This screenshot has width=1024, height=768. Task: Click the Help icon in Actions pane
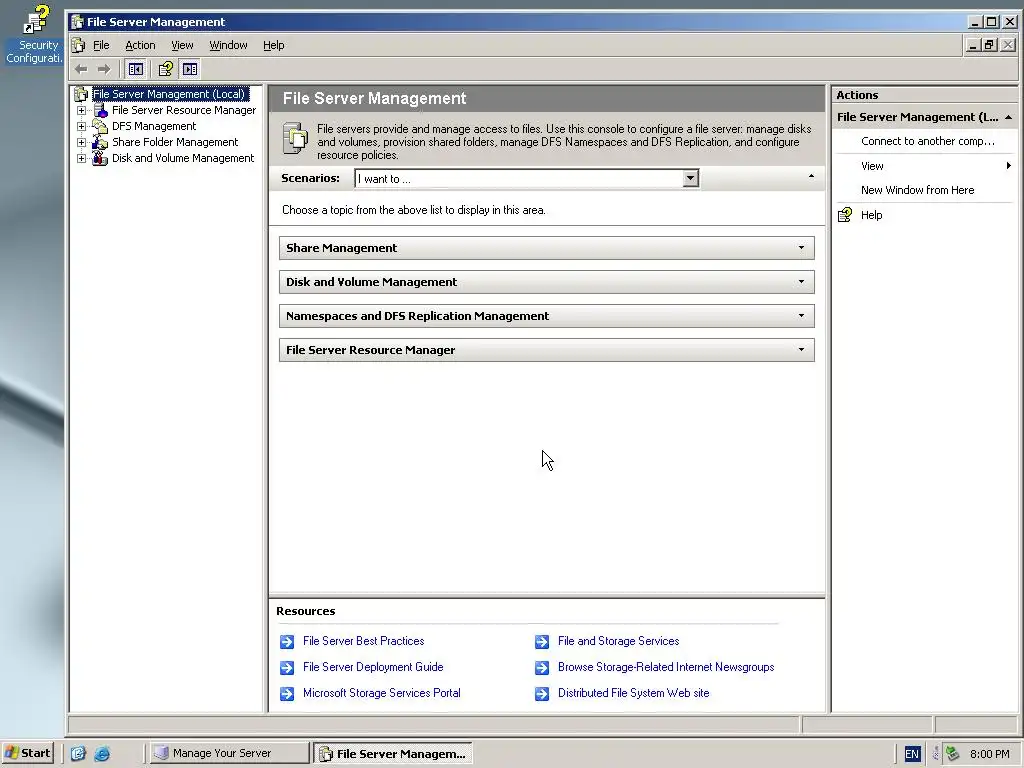845,215
